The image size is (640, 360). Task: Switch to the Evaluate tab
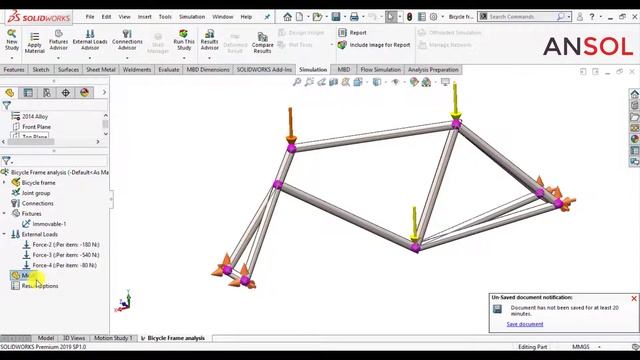tap(169, 70)
